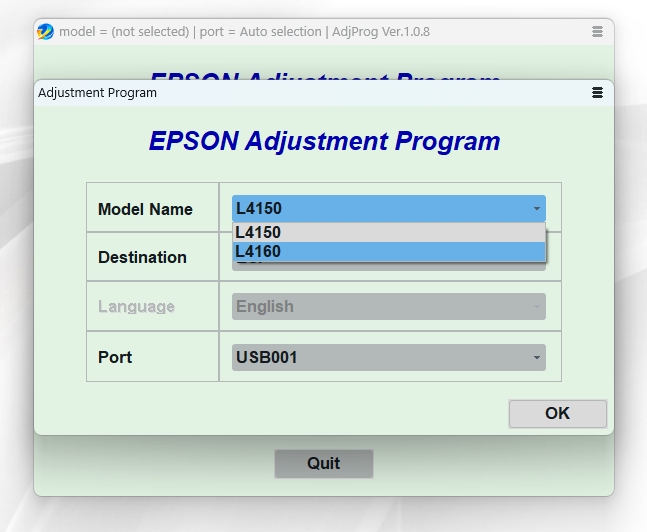This screenshot has height=532, width=647.
Task: Open the main window hamburger menu
Action: click(597, 32)
